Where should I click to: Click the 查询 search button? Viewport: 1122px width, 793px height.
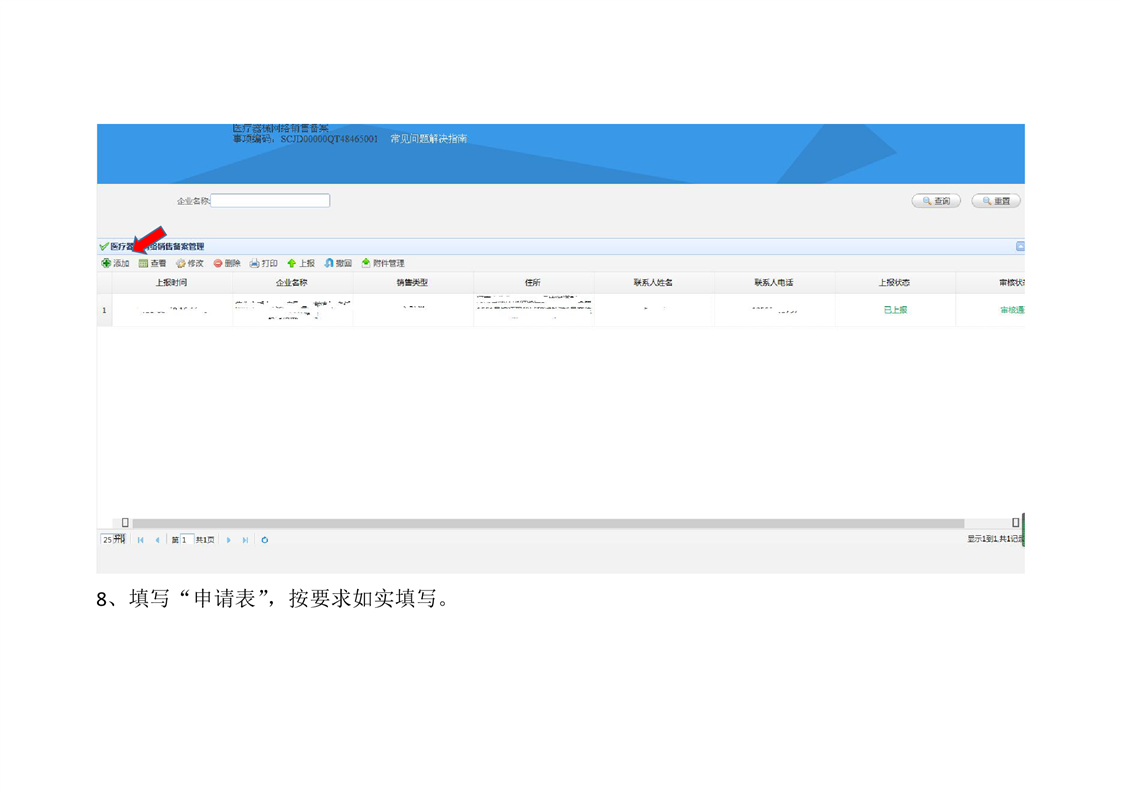(936, 201)
